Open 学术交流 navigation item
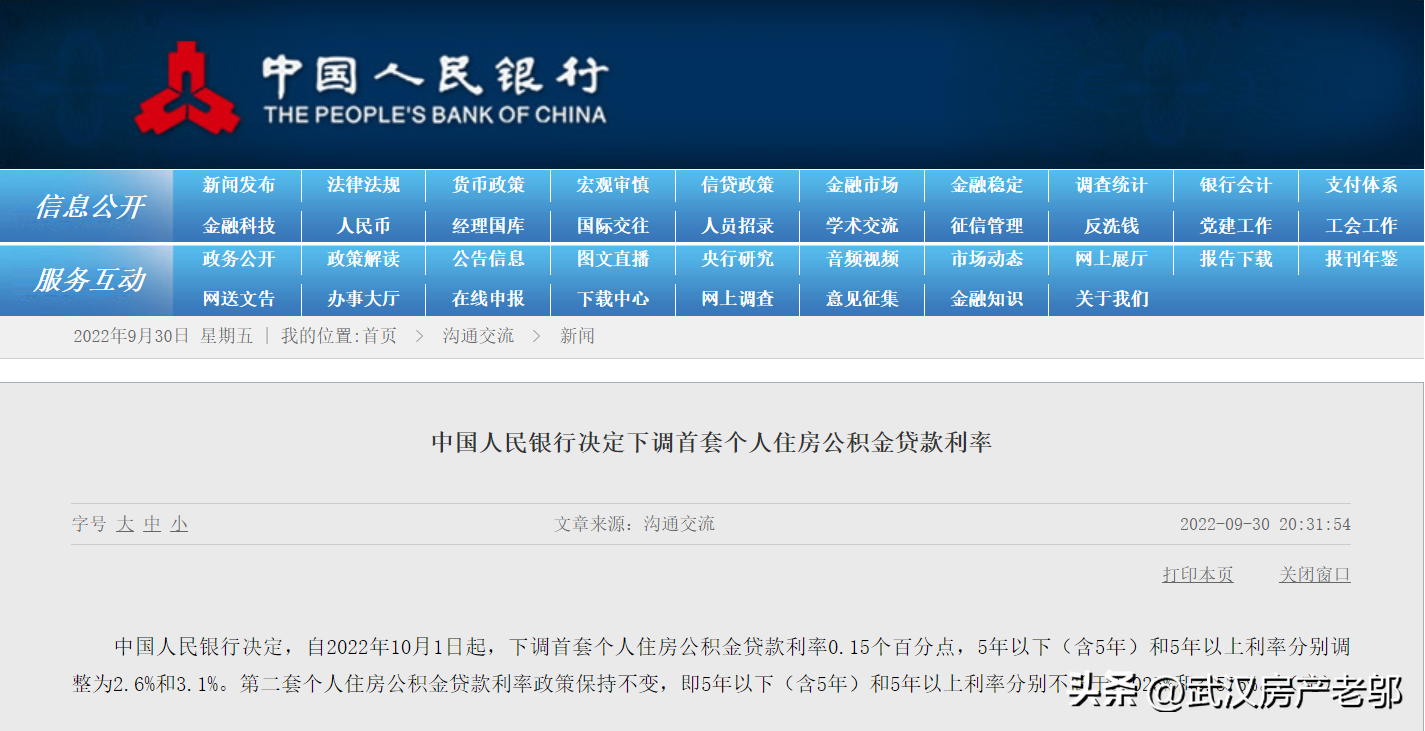The height and width of the screenshot is (731, 1425). click(862, 226)
